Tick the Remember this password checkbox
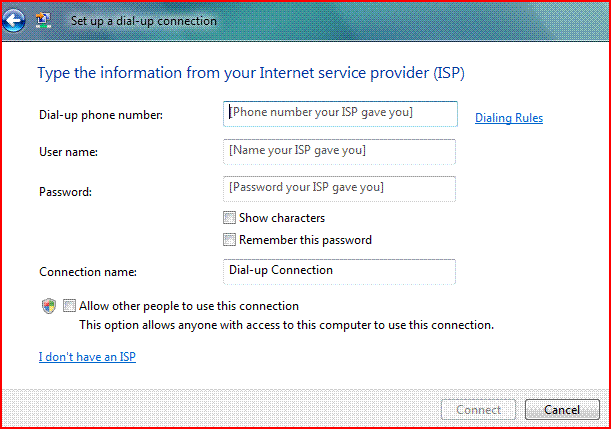The image size is (611, 429). pyautogui.click(x=229, y=240)
